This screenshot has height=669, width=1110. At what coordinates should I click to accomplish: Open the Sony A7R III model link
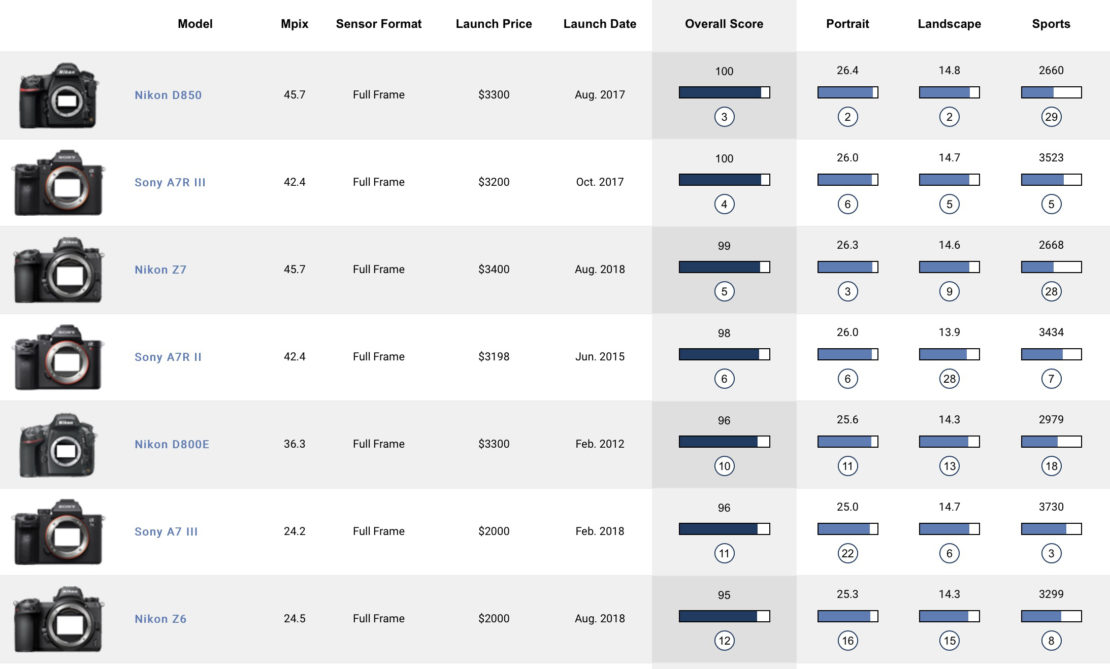170,183
